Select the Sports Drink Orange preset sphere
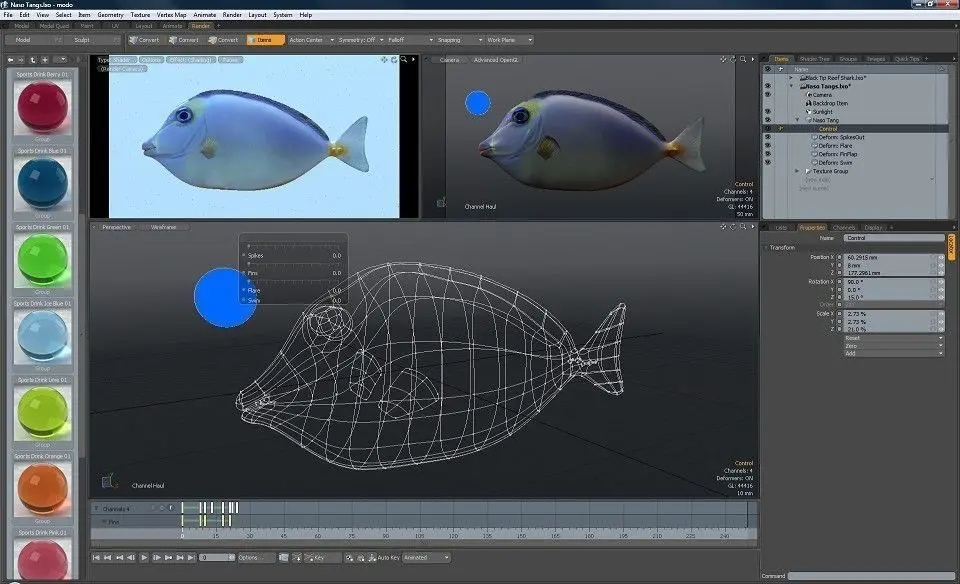Viewport: 960px width, 584px height. [x=42, y=489]
